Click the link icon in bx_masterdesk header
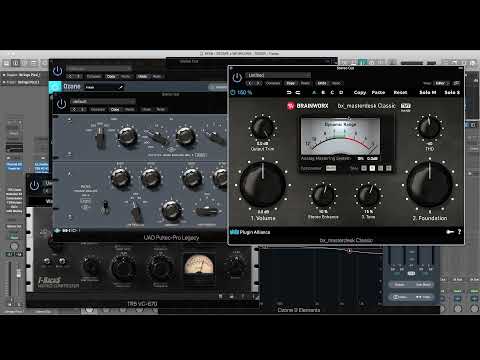Screen dimensions: 480x360 pyautogui.click(x=456, y=83)
